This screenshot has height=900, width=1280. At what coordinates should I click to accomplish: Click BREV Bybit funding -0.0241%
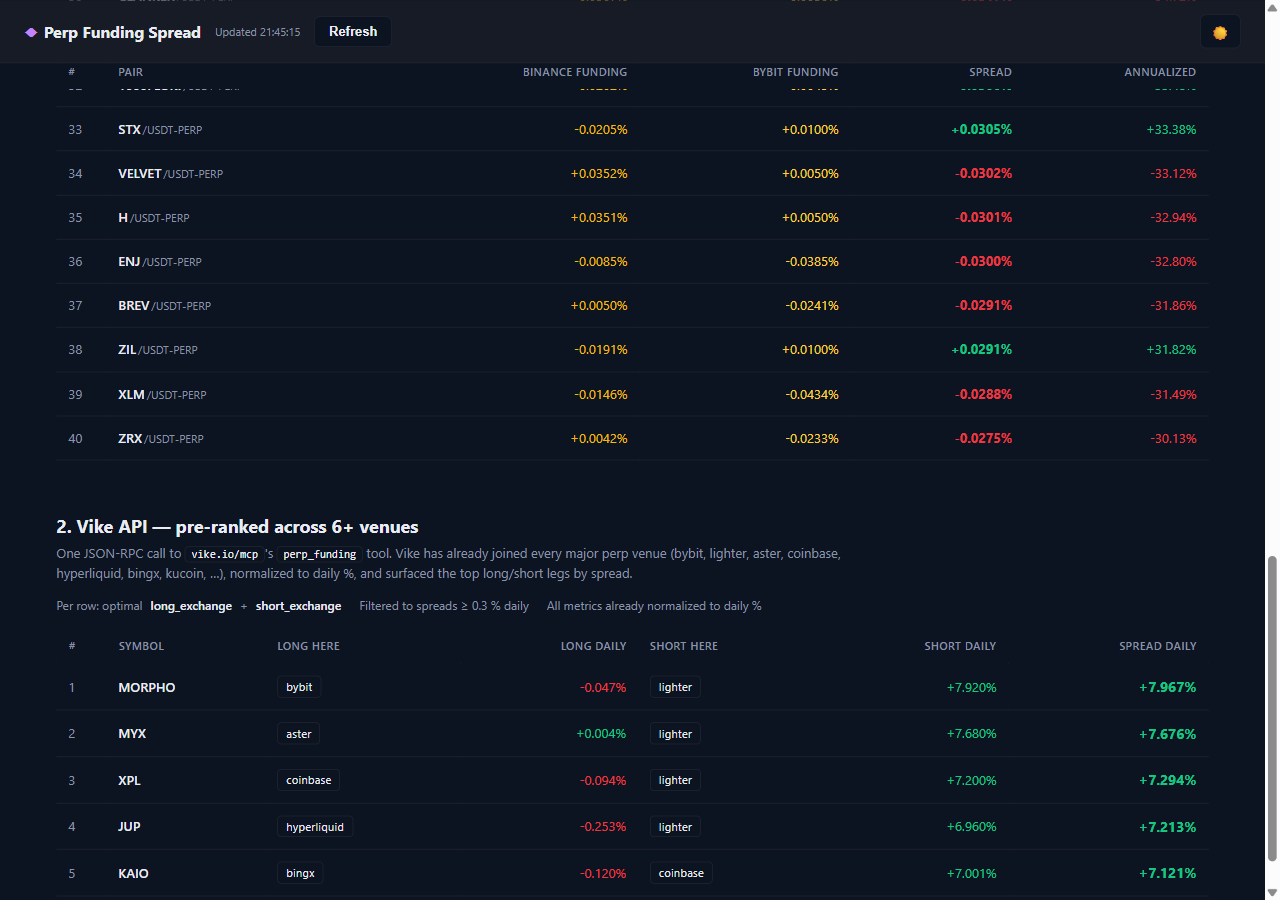click(811, 305)
